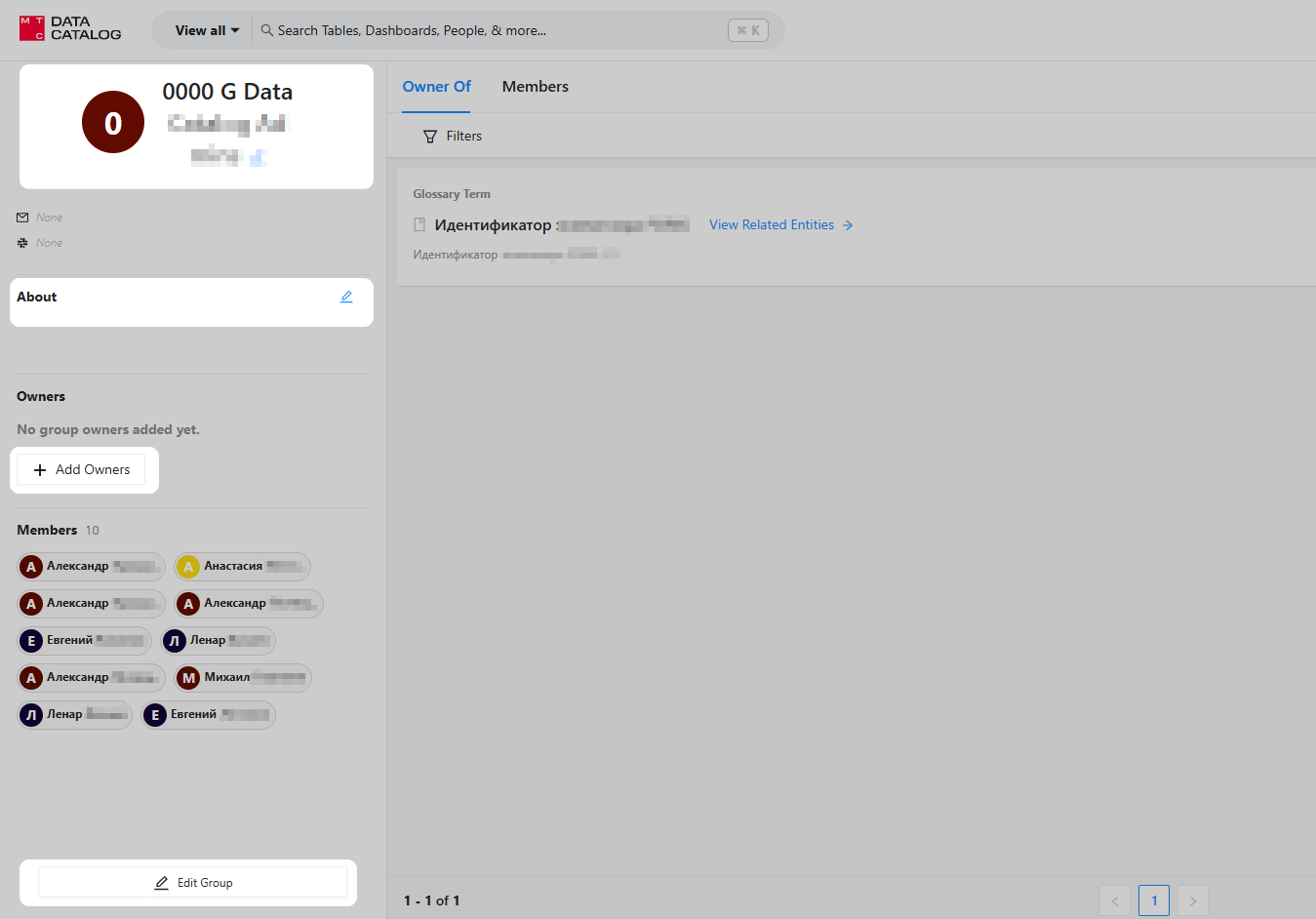This screenshot has height=919, width=1316.
Task: Click the group avatar circle with 0
Action: click(x=113, y=122)
